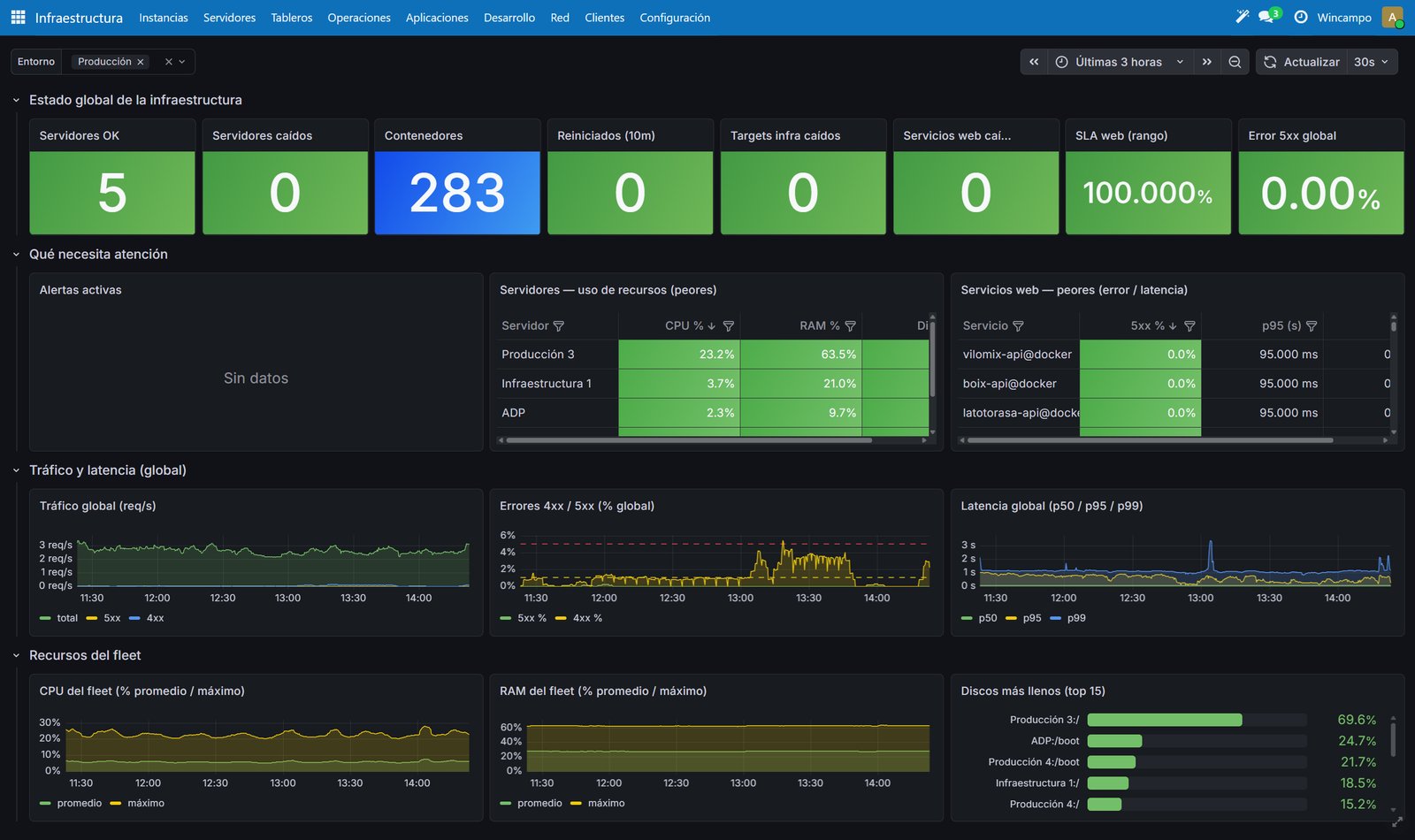Zoom out time range magnifier icon
Image resolution: width=1415 pixels, height=840 pixels.
(x=1235, y=62)
